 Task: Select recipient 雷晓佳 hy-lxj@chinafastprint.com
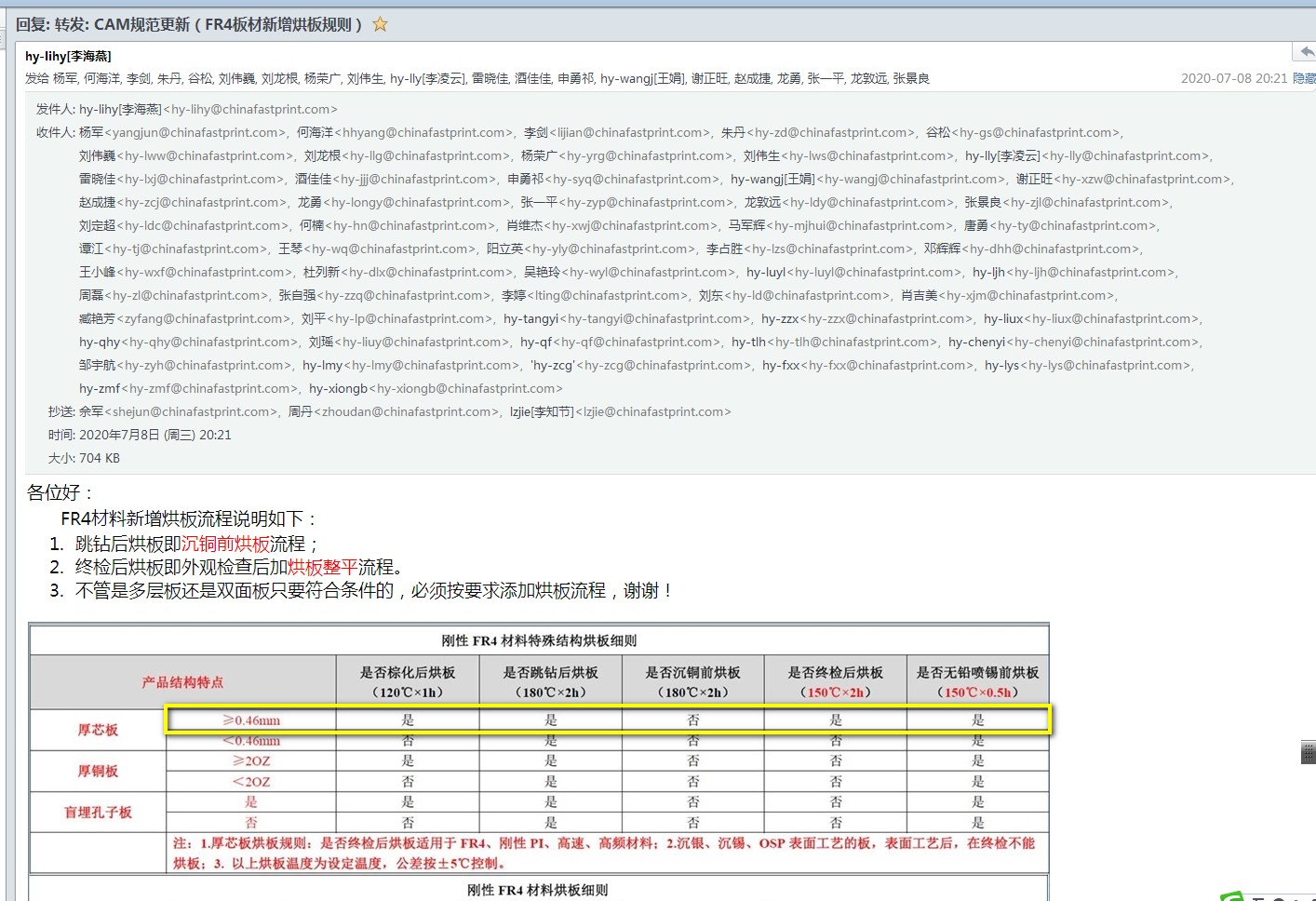(181, 180)
